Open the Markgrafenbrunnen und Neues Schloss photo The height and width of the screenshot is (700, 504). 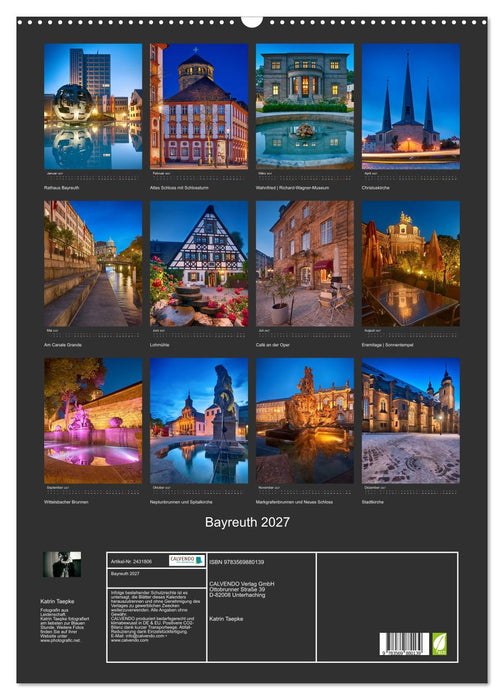[x=305, y=421]
